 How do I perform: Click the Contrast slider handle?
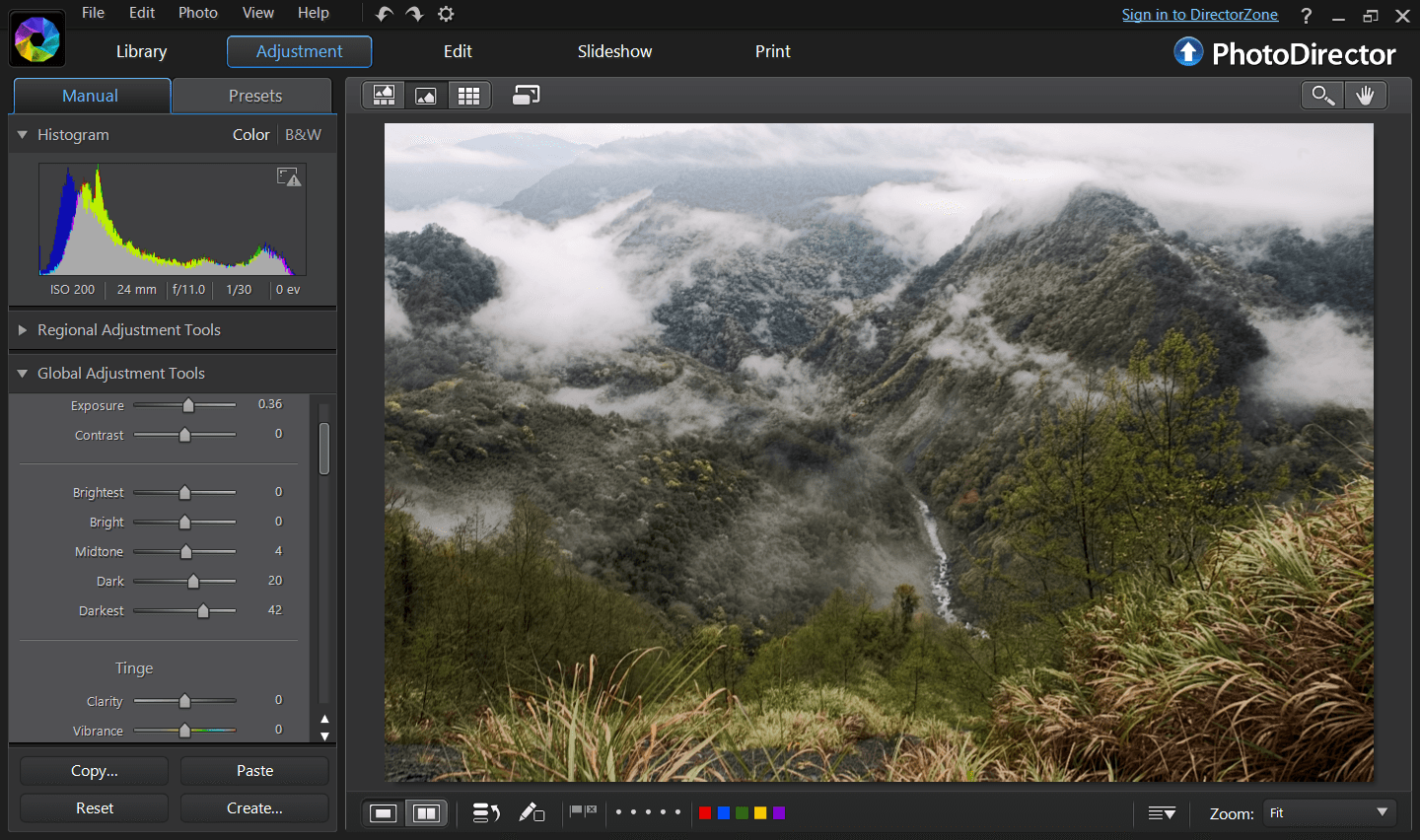[x=184, y=435]
